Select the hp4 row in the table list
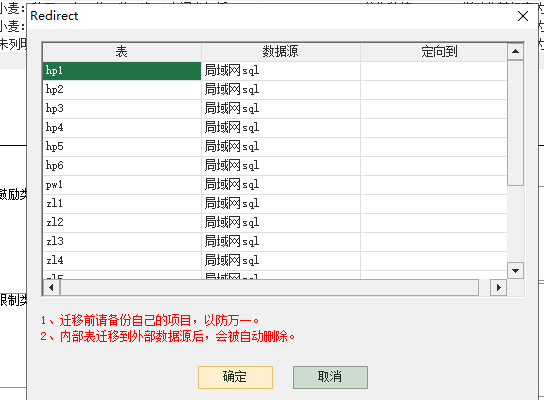Viewport: 544px width, 400px height. [x=122, y=128]
